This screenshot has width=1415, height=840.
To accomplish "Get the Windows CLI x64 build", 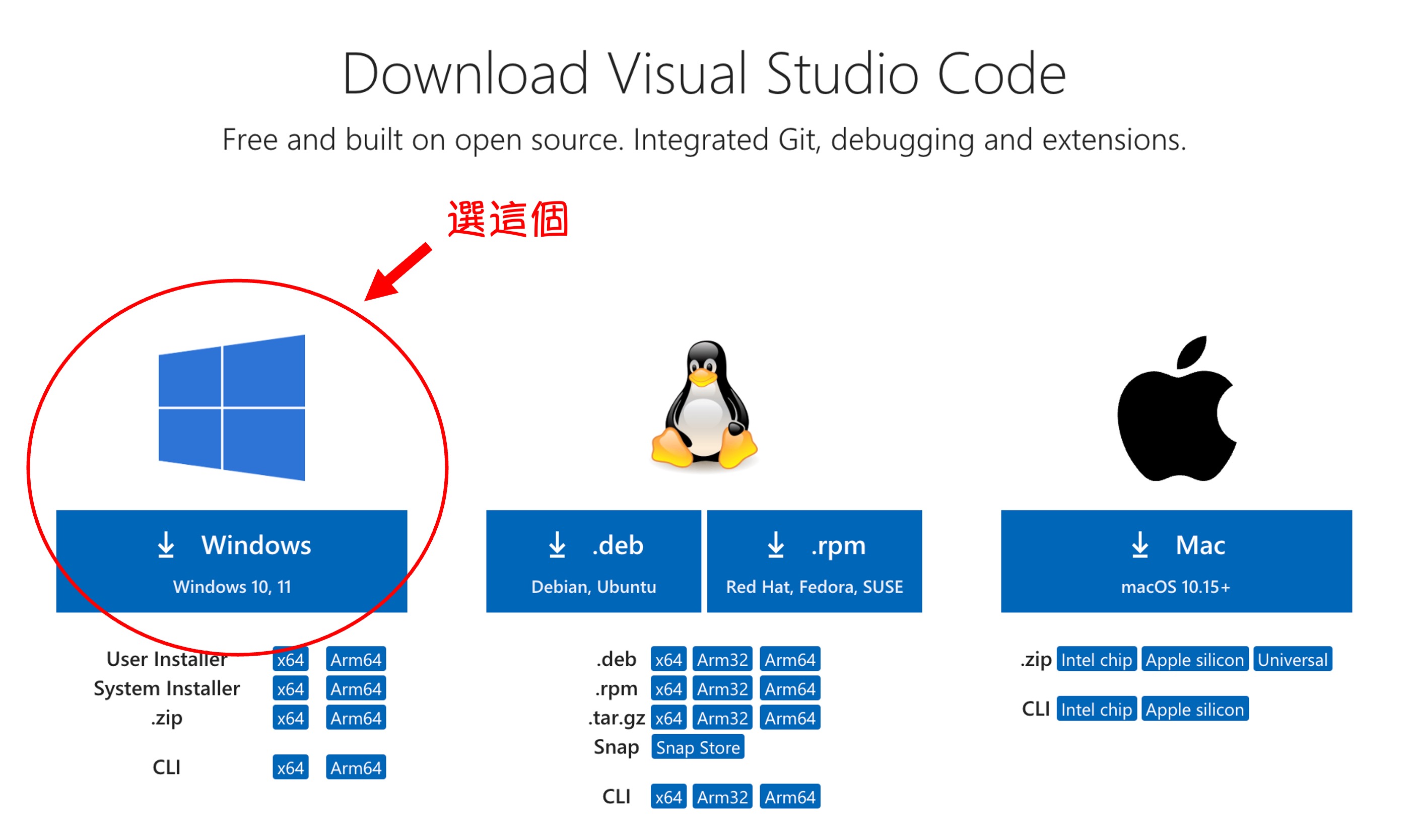I will point(291,767).
